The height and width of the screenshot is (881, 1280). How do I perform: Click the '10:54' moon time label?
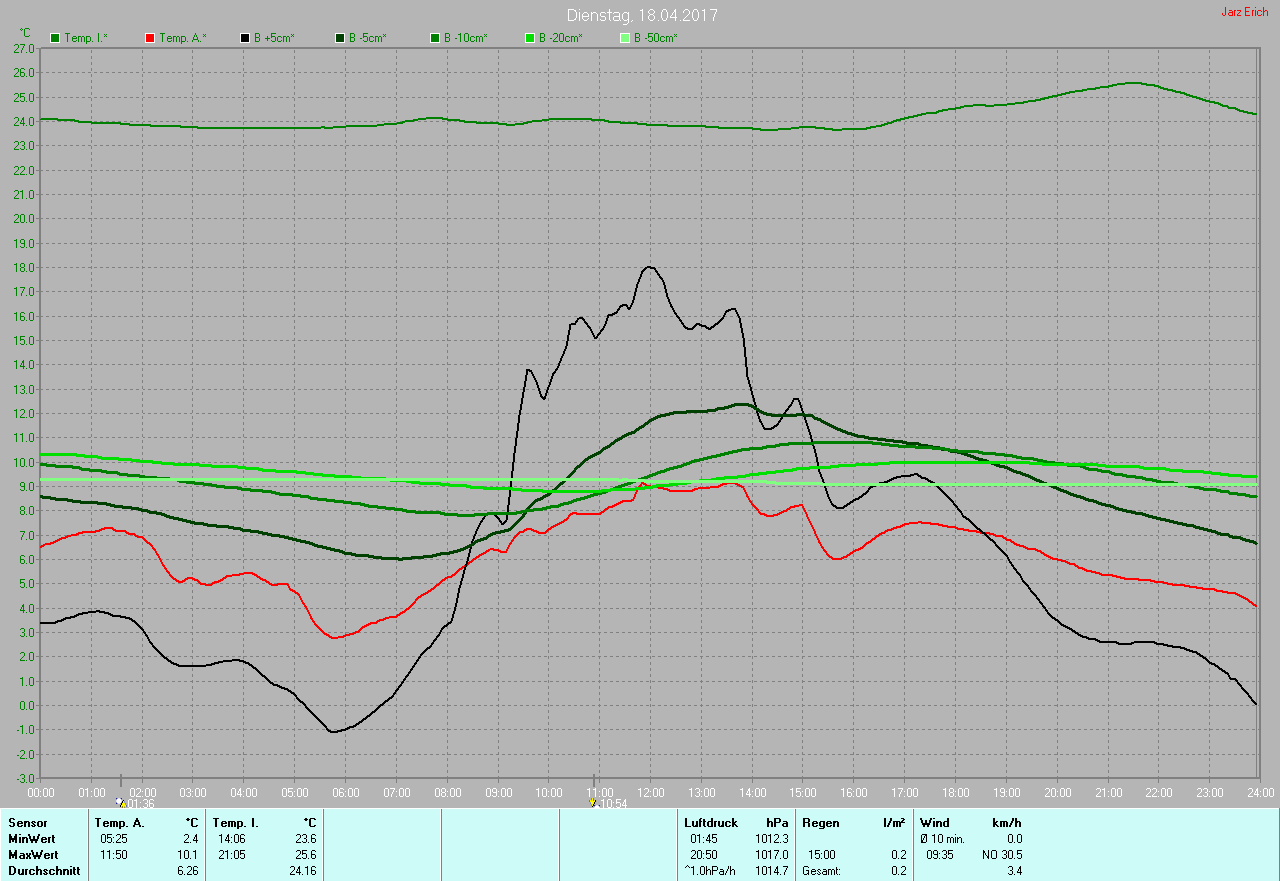pos(614,804)
